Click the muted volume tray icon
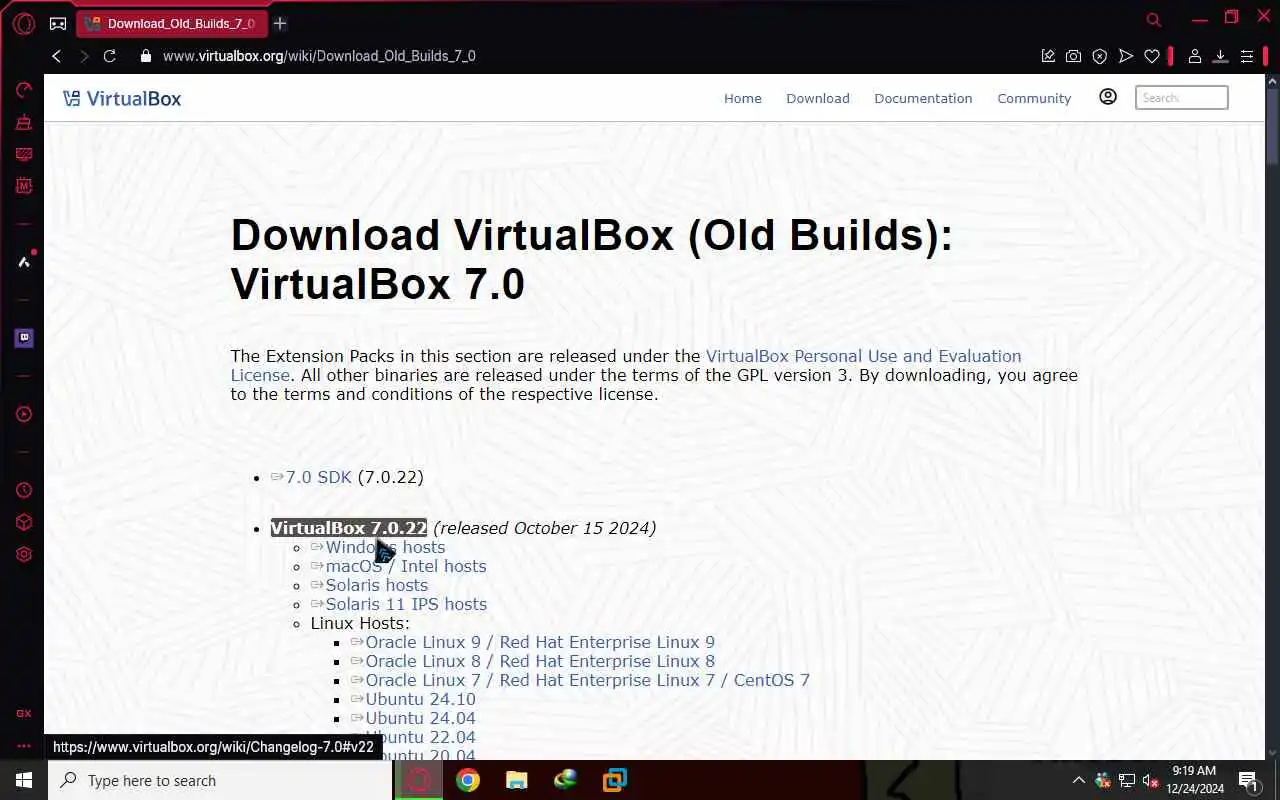Screen dimensions: 1280x800 pos(1150,780)
